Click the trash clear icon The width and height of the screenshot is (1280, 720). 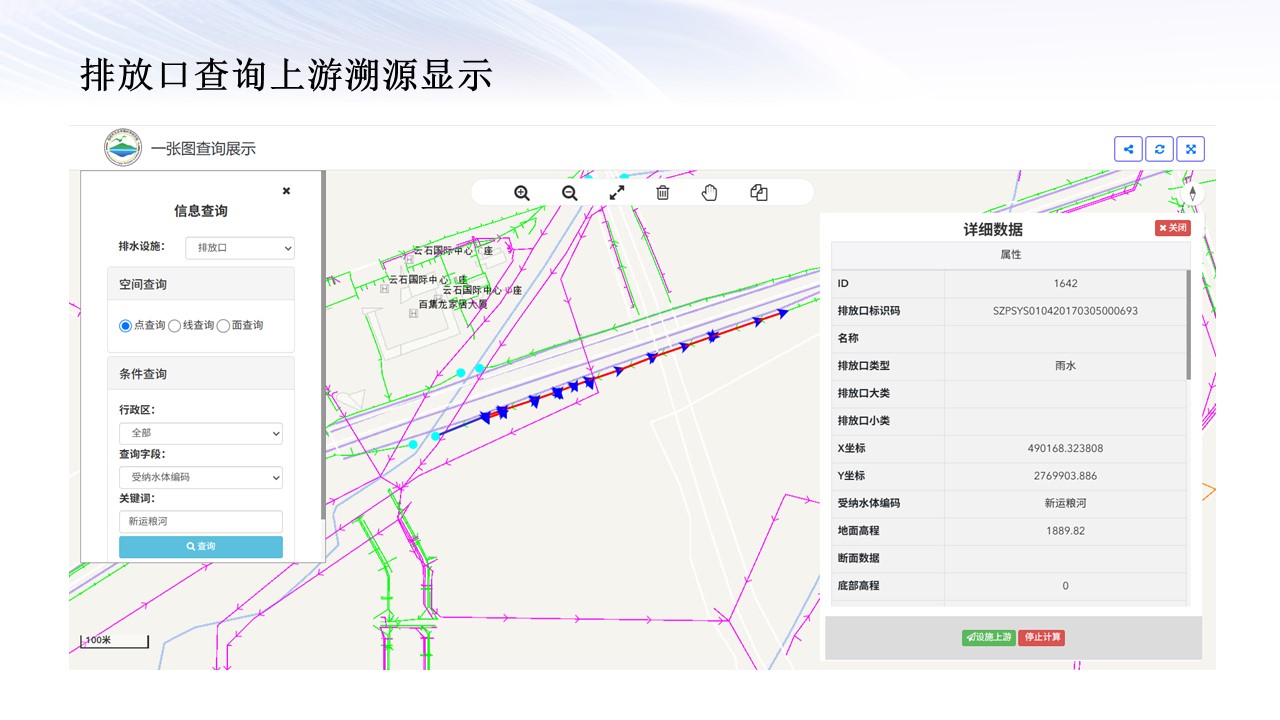coord(663,193)
